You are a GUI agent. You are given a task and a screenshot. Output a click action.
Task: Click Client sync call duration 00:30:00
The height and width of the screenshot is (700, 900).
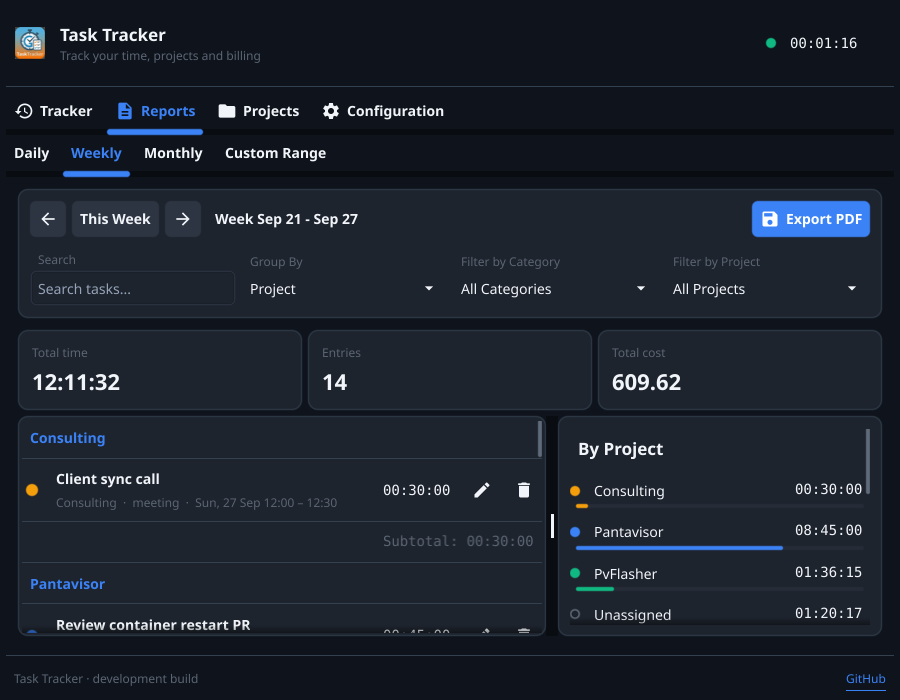pyautogui.click(x=417, y=490)
